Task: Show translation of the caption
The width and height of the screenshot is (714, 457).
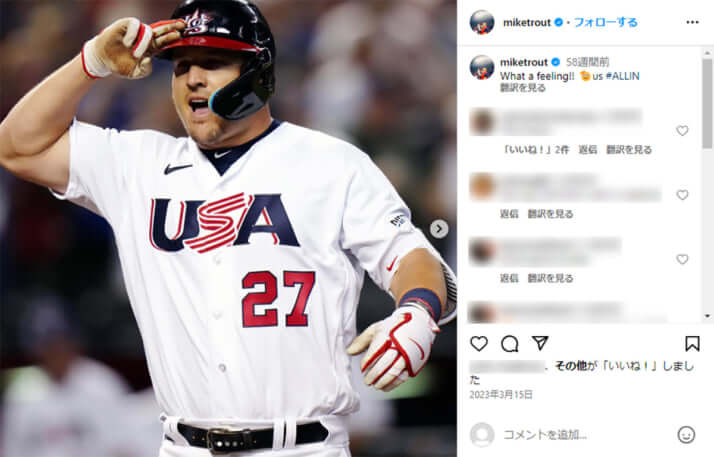Action: tap(523, 88)
